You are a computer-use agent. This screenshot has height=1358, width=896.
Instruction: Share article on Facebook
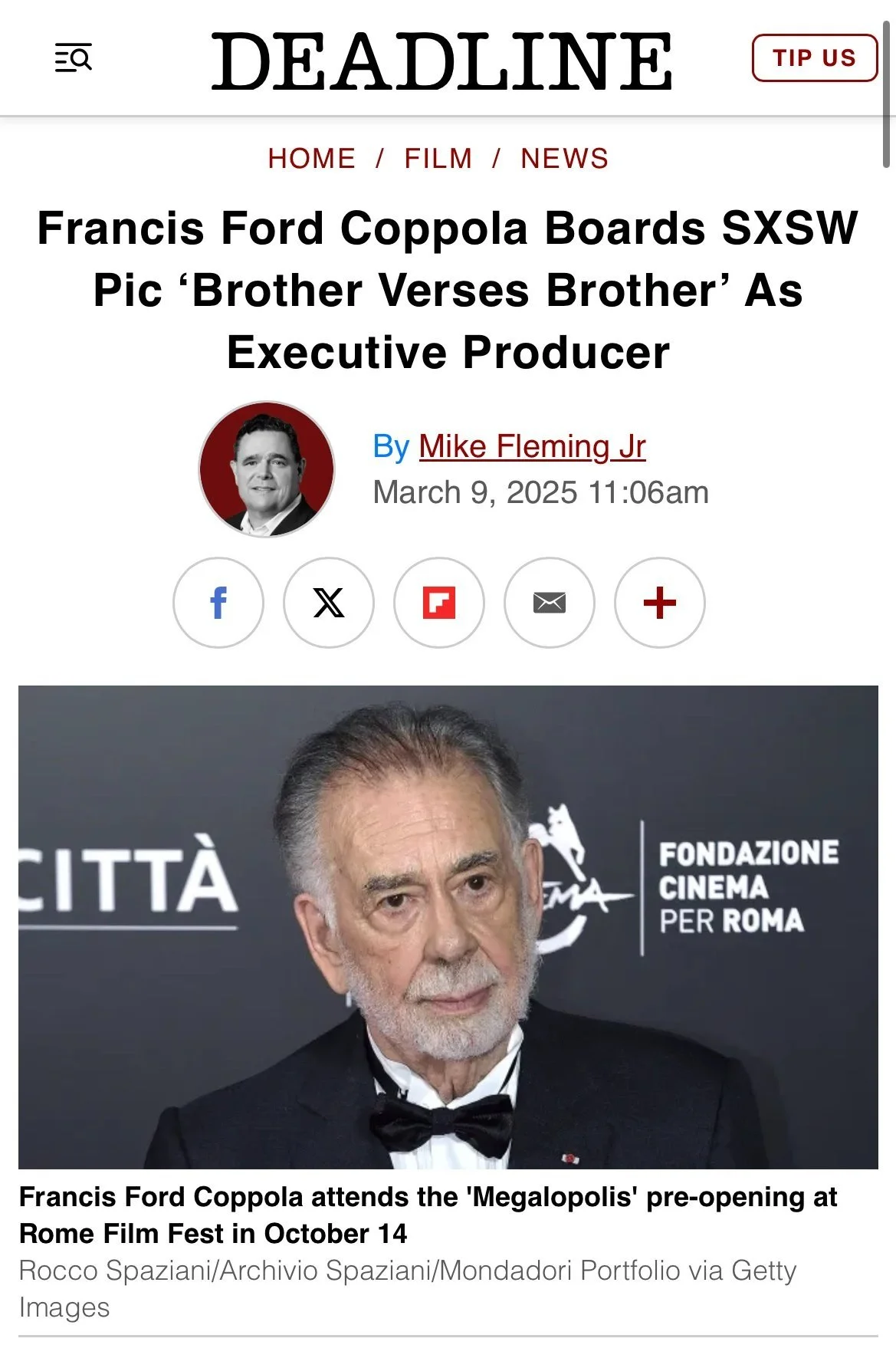point(218,603)
